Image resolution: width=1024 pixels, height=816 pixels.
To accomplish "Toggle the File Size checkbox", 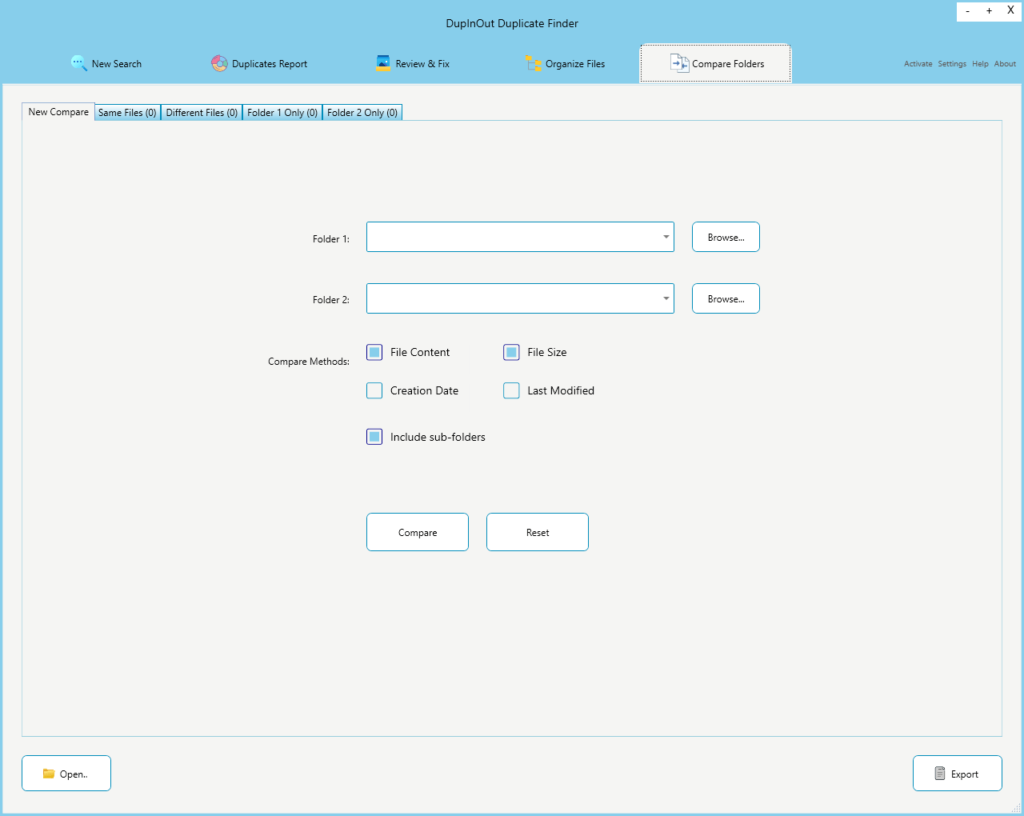I will click(x=511, y=353).
